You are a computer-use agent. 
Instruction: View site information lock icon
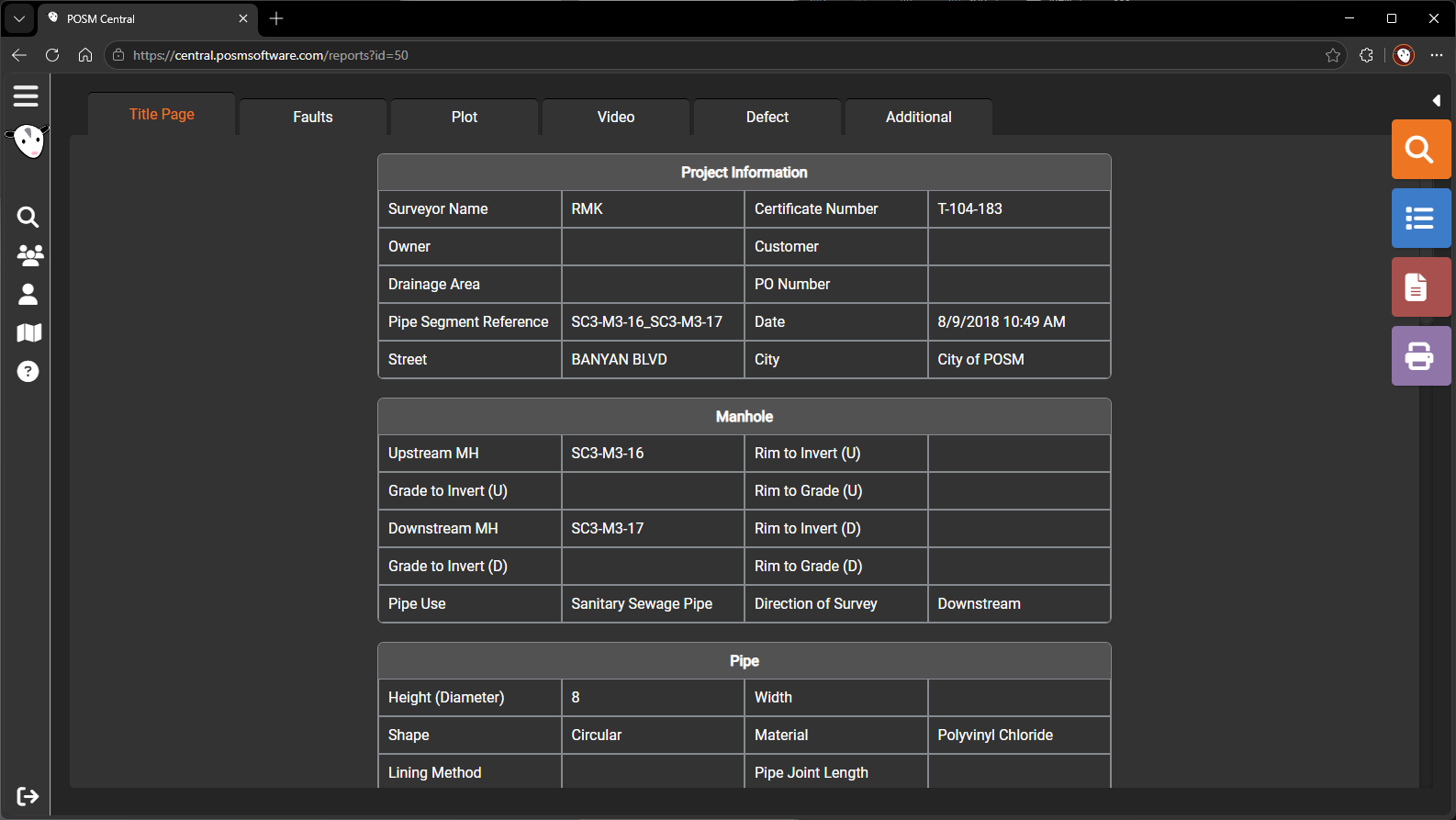point(118,55)
